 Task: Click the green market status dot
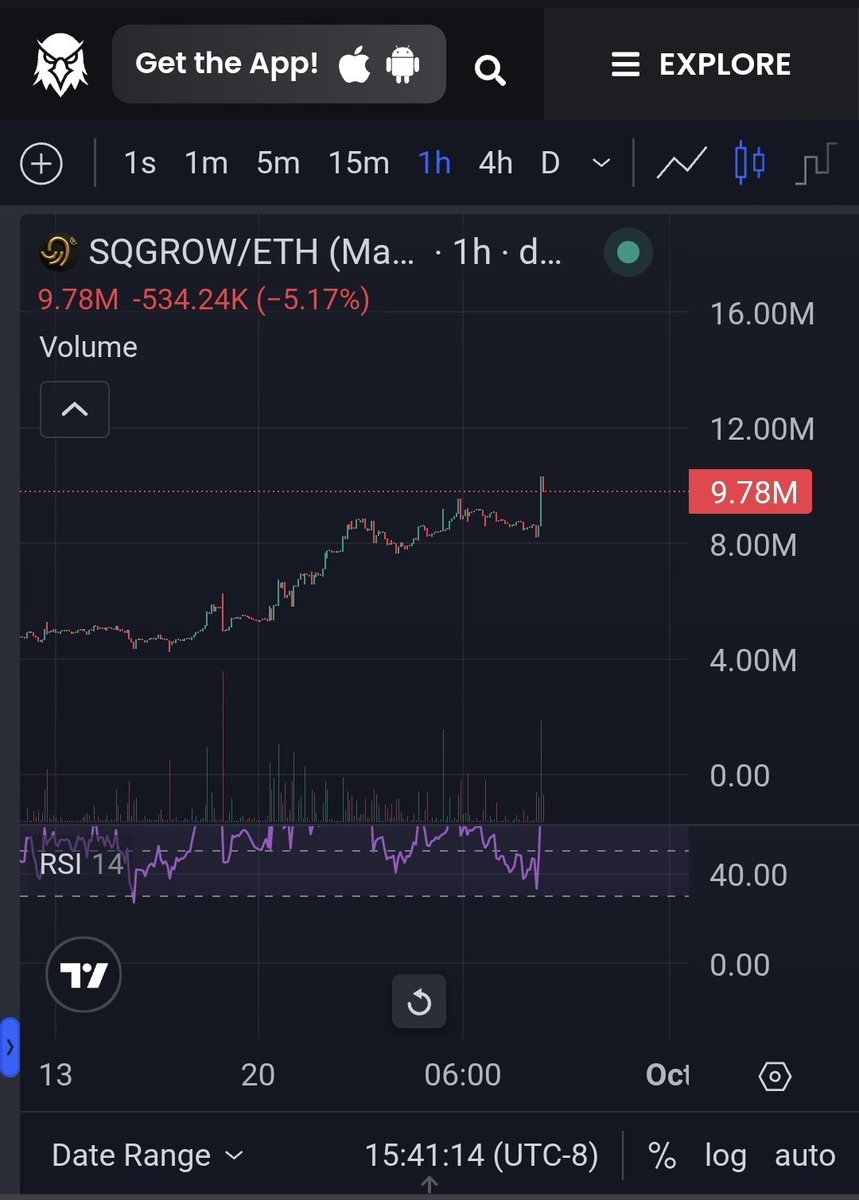click(628, 252)
